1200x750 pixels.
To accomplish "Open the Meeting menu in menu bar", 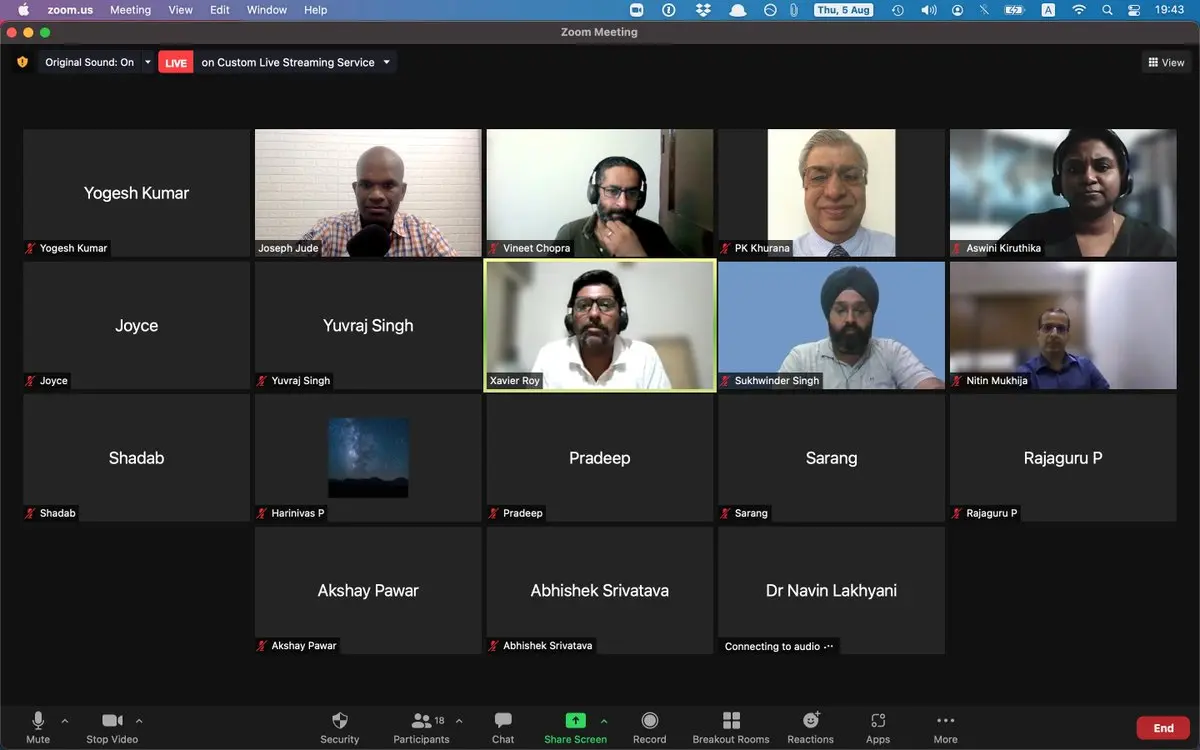I will [130, 10].
